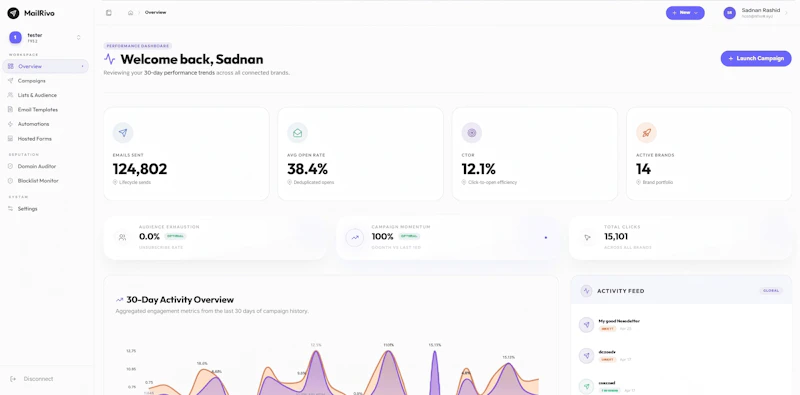Click the tester workspace number avatar
This screenshot has width=800, height=395.
pos(15,37)
